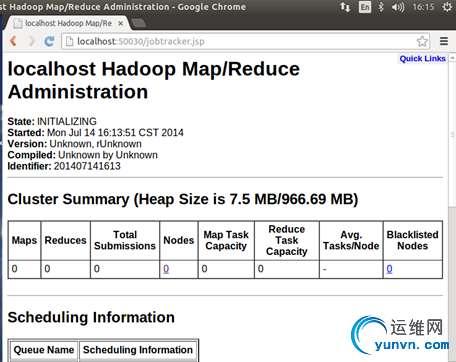Open the Bluetooth indicator
This screenshot has width=456, height=362.
[x=381, y=7]
